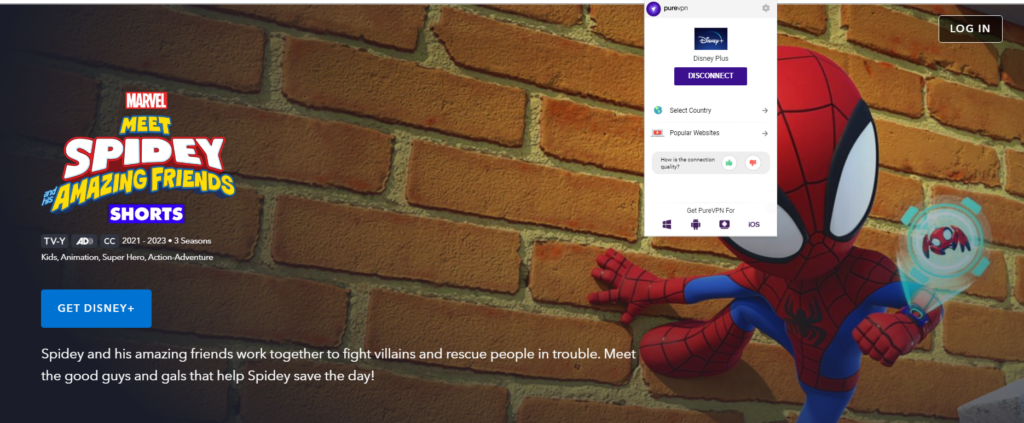Expand the Popular Websites arrow
The width and height of the screenshot is (1024, 423).
(765, 133)
